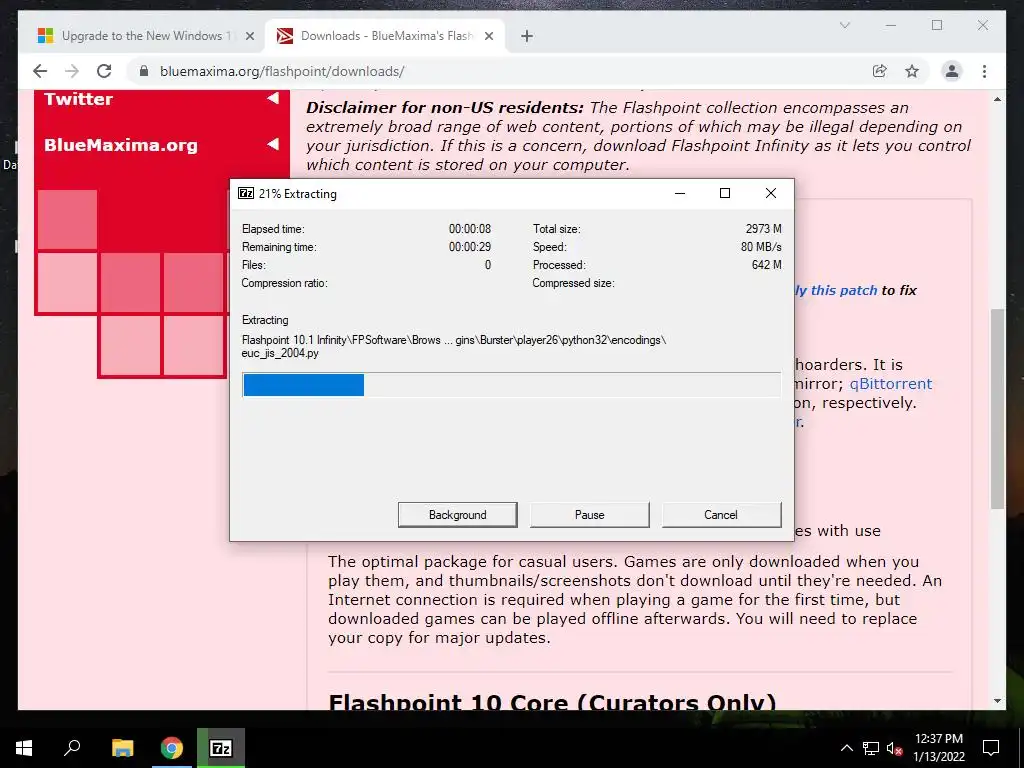Click the 'Speed:' value 80 MB/s

tap(761, 247)
